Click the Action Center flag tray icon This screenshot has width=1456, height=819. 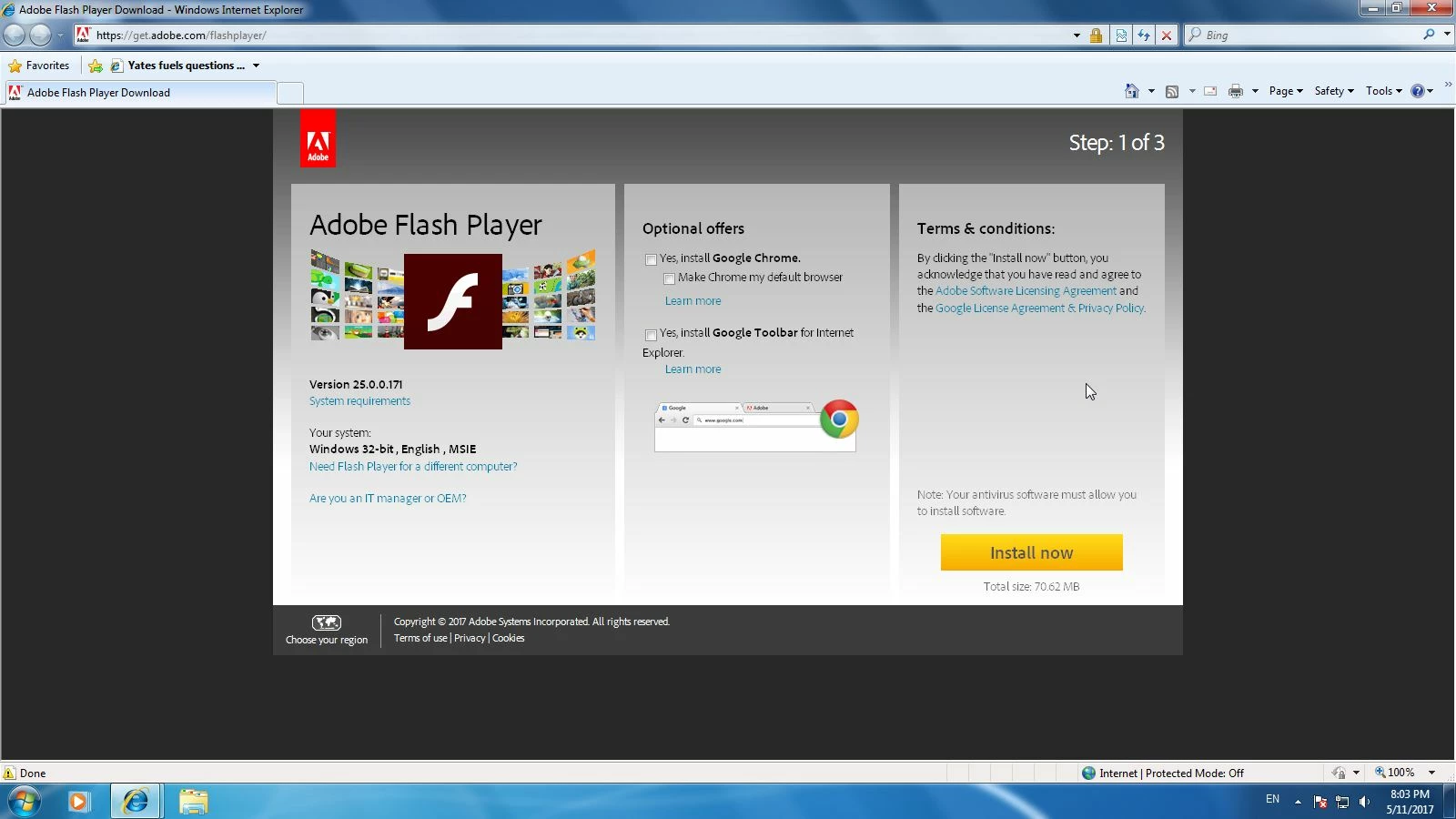pos(1320,802)
